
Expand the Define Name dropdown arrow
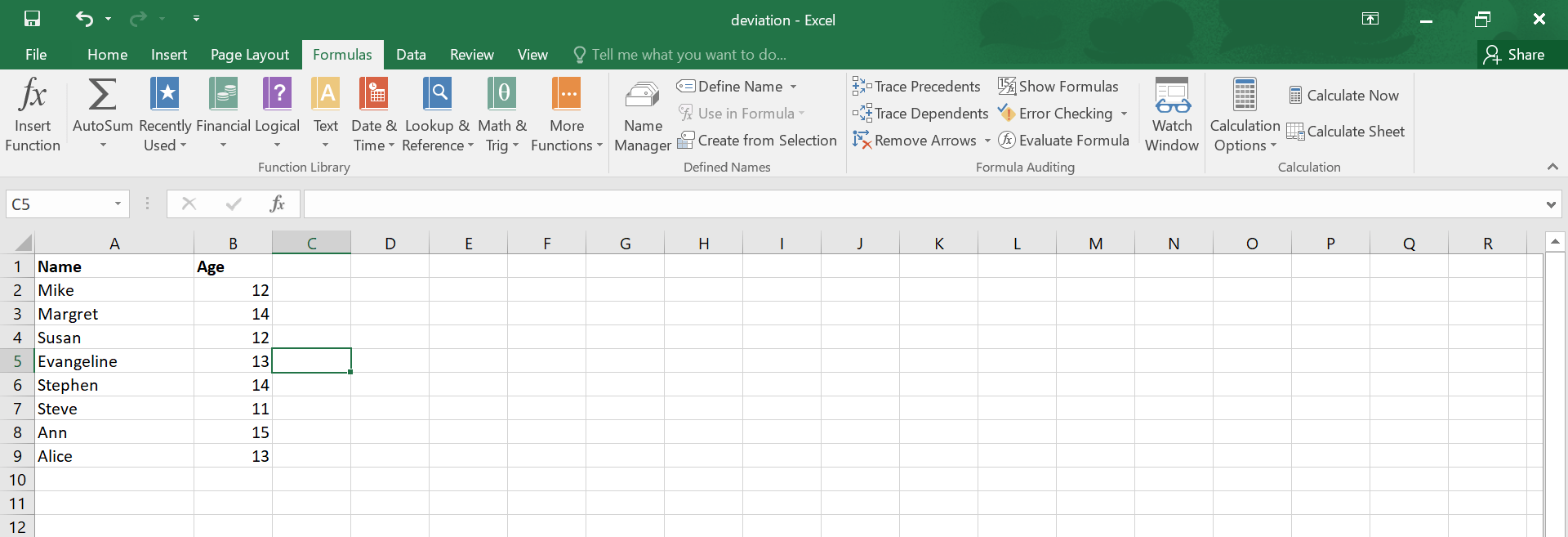pyautogui.click(x=793, y=87)
